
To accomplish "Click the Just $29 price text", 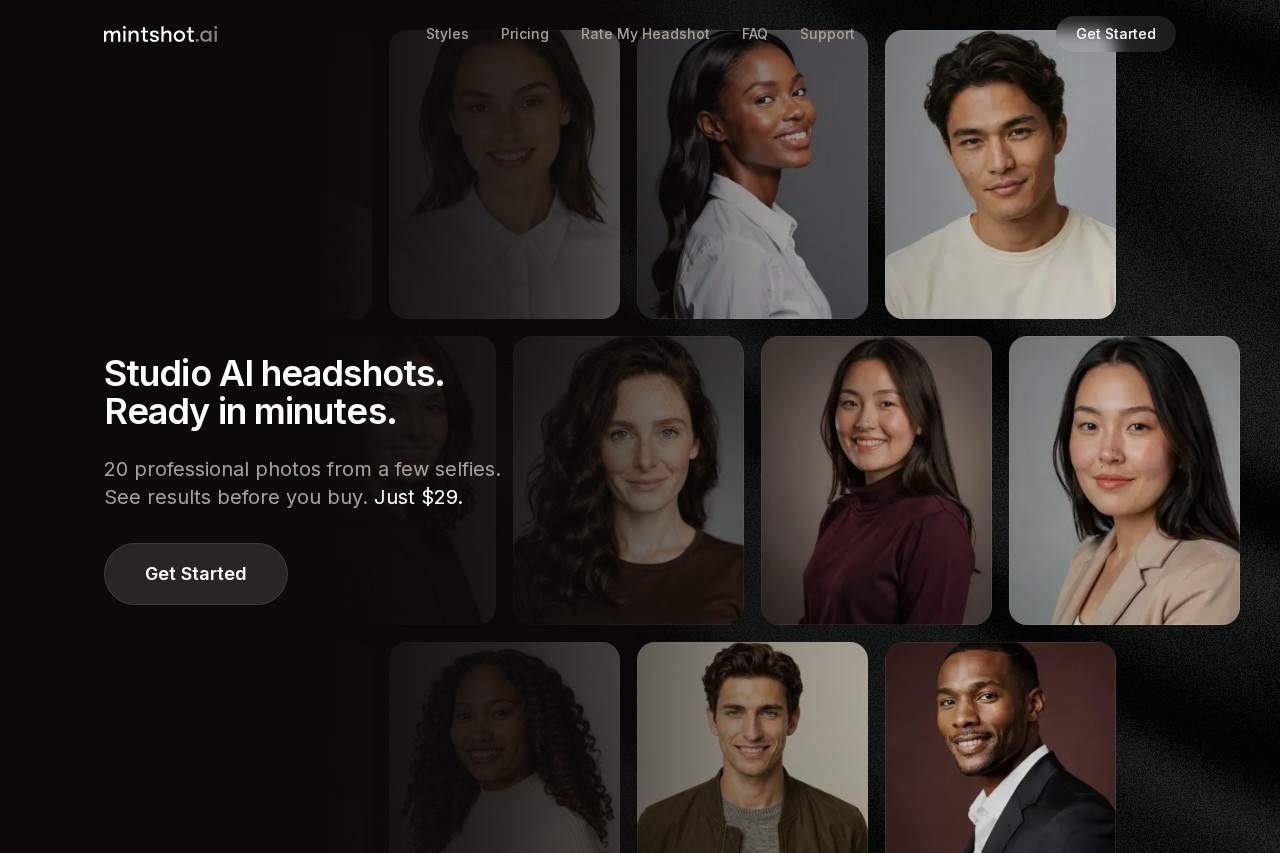I will [418, 497].
